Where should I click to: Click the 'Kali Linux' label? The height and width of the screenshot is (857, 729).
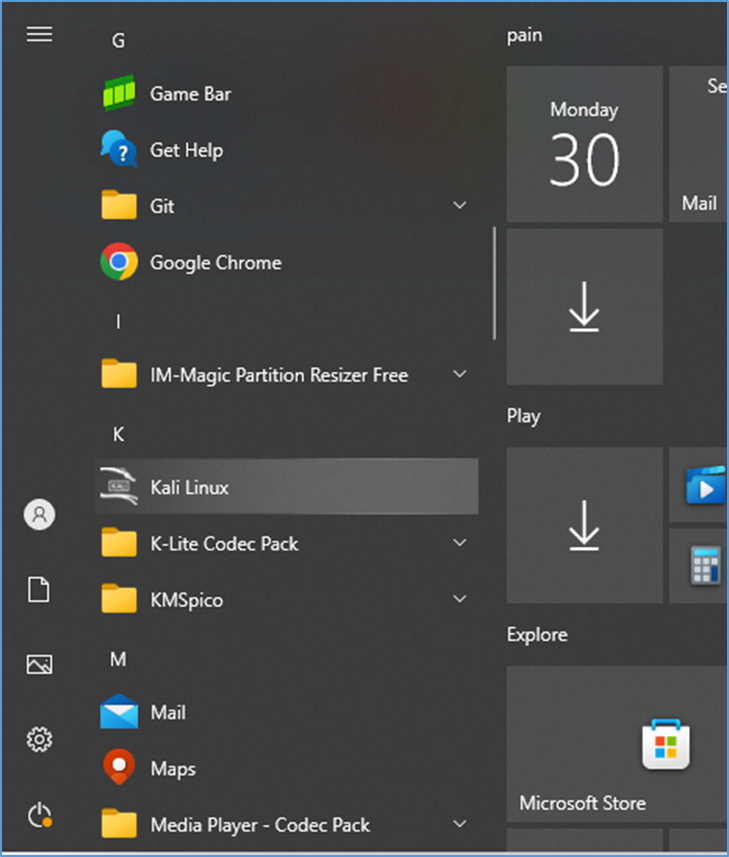click(x=189, y=487)
